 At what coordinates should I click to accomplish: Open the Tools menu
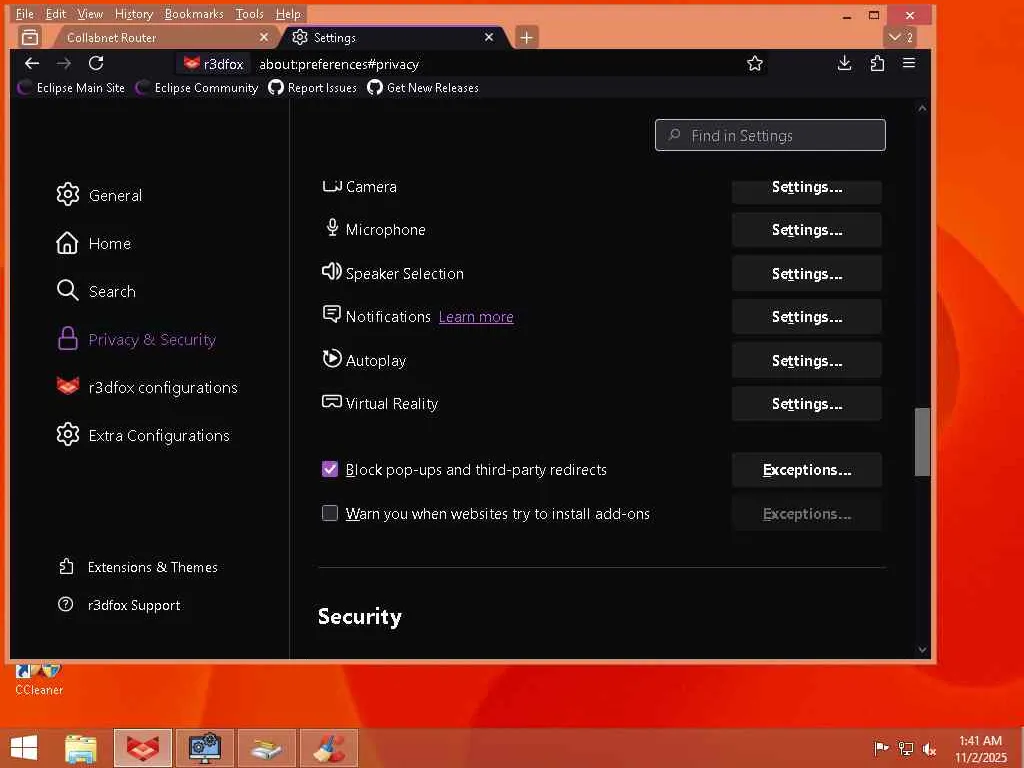[249, 14]
